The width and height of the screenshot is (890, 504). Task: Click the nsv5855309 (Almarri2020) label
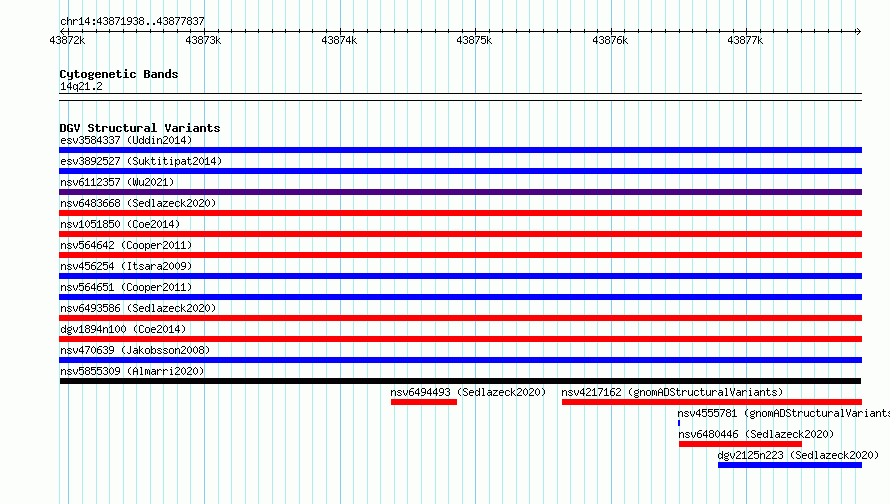[x=132, y=371]
